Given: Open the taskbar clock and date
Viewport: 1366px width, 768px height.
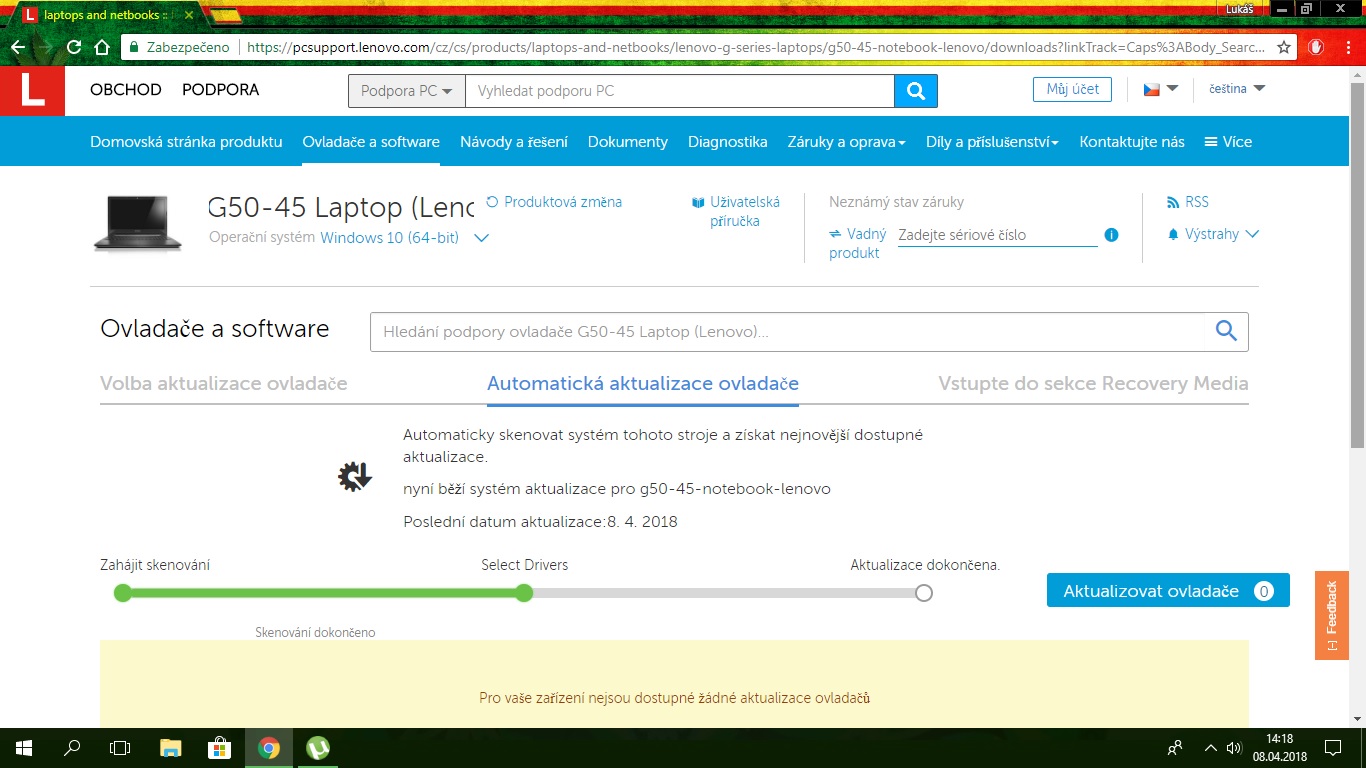Looking at the screenshot, I should pyautogui.click(x=1280, y=748).
